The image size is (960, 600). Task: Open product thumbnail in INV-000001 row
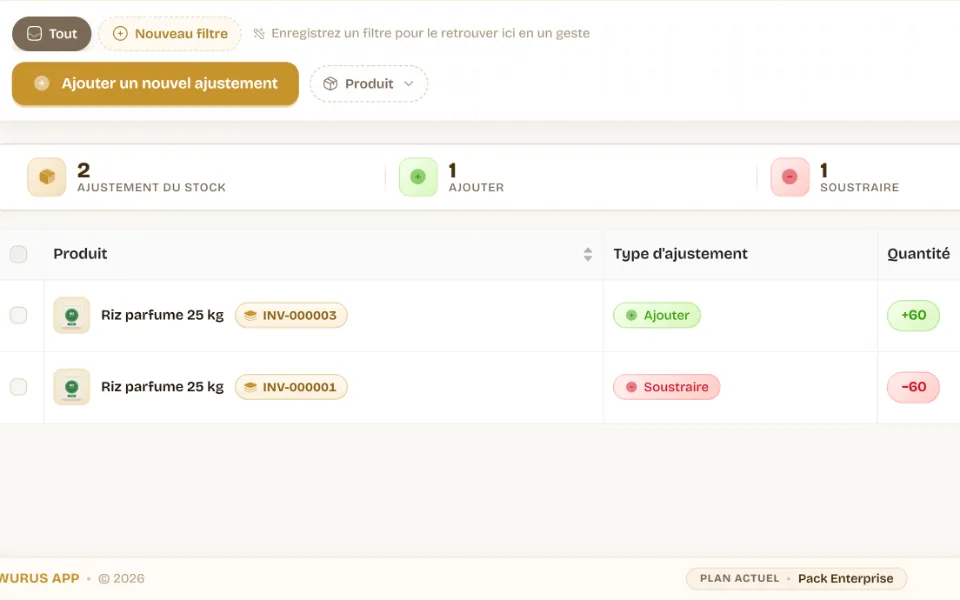72,387
